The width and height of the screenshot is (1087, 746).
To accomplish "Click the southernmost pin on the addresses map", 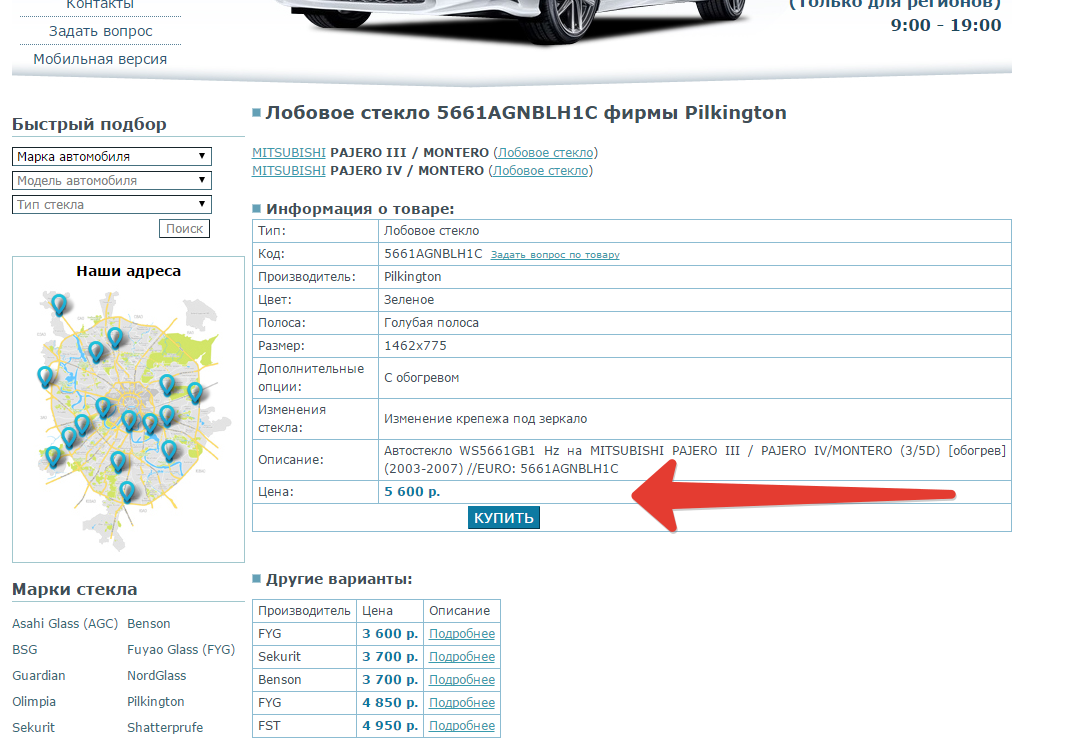I will pos(126,490).
